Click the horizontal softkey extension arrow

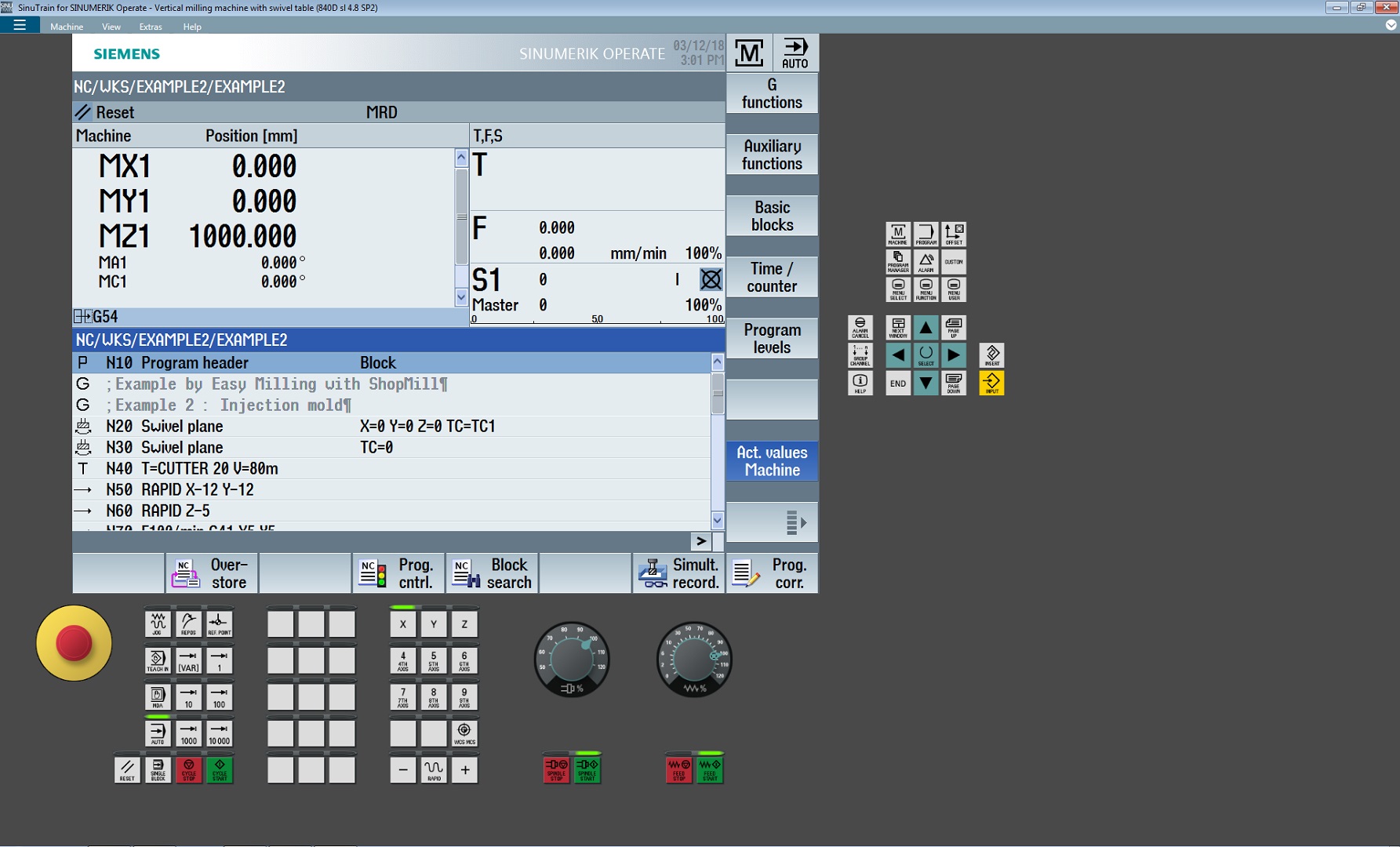(701, 541)
